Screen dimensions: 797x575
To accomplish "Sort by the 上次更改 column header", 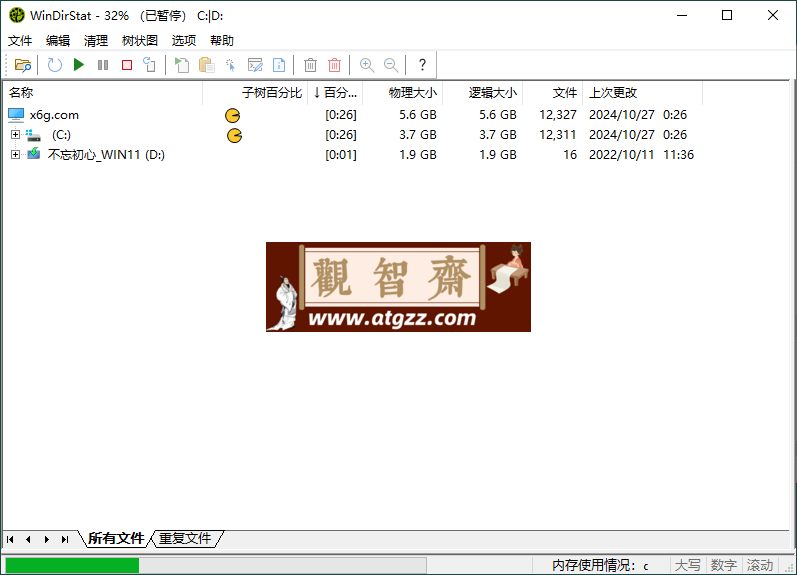I will pos(642,93).
